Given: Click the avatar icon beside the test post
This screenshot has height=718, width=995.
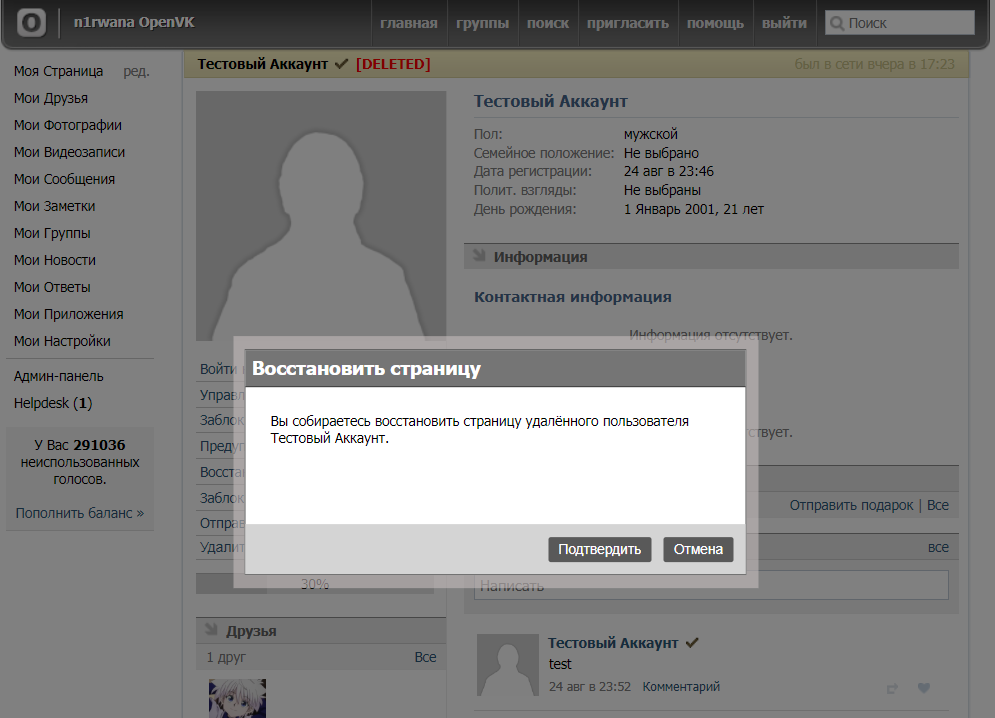Looking at the screenshot, I should click(508, 665).
